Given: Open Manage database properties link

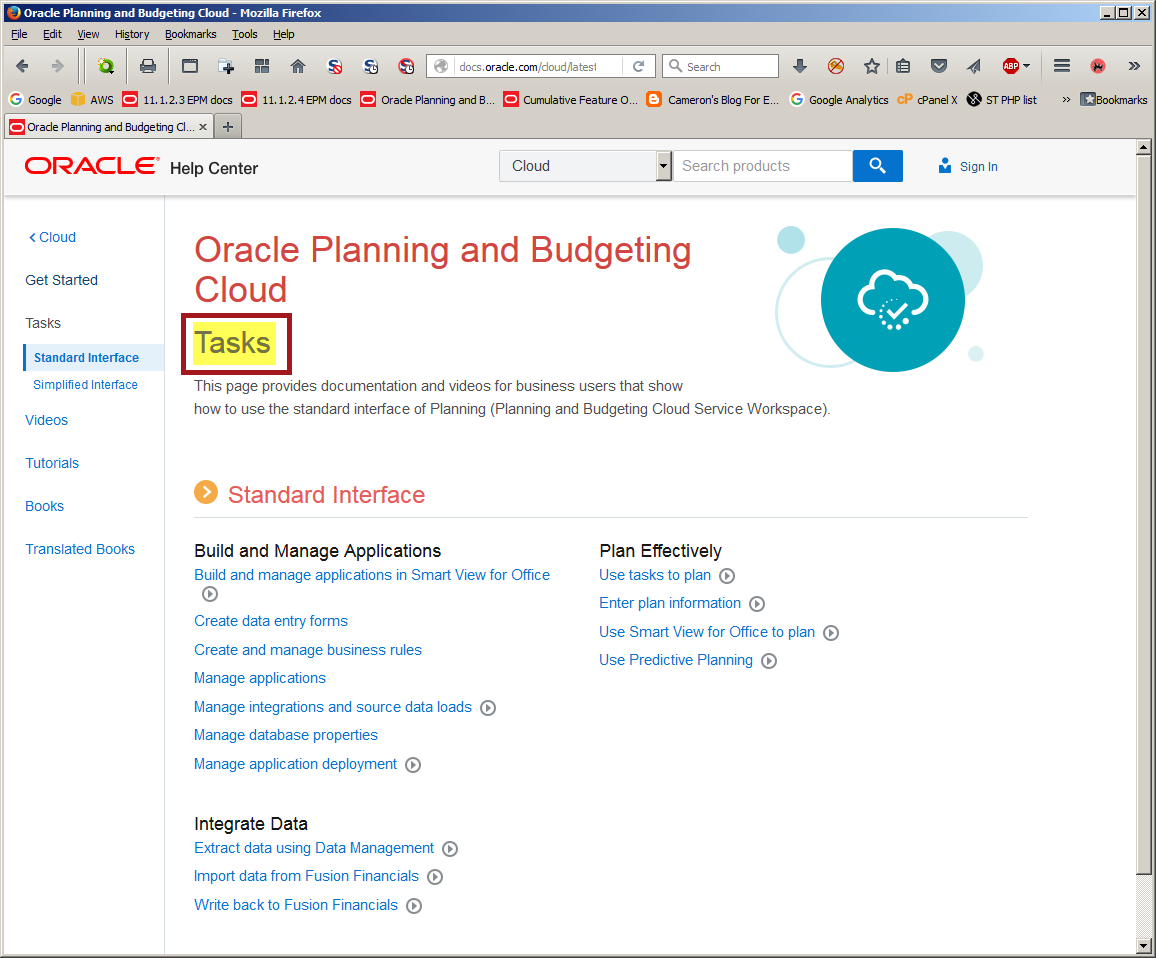Looking at the screenshot, I should [285, 735].
